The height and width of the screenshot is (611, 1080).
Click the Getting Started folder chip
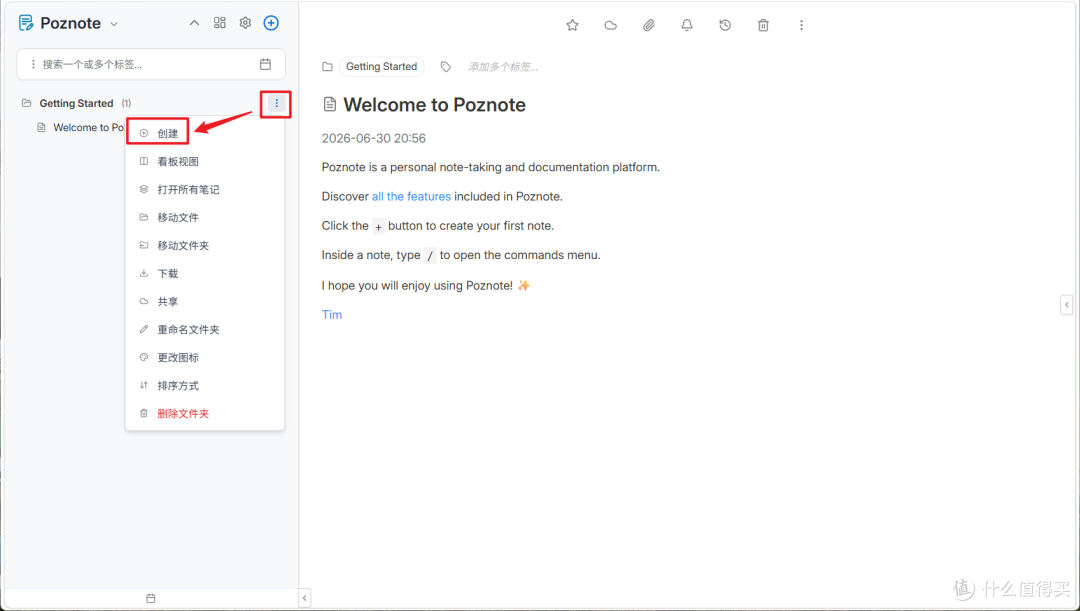point(382,66)
